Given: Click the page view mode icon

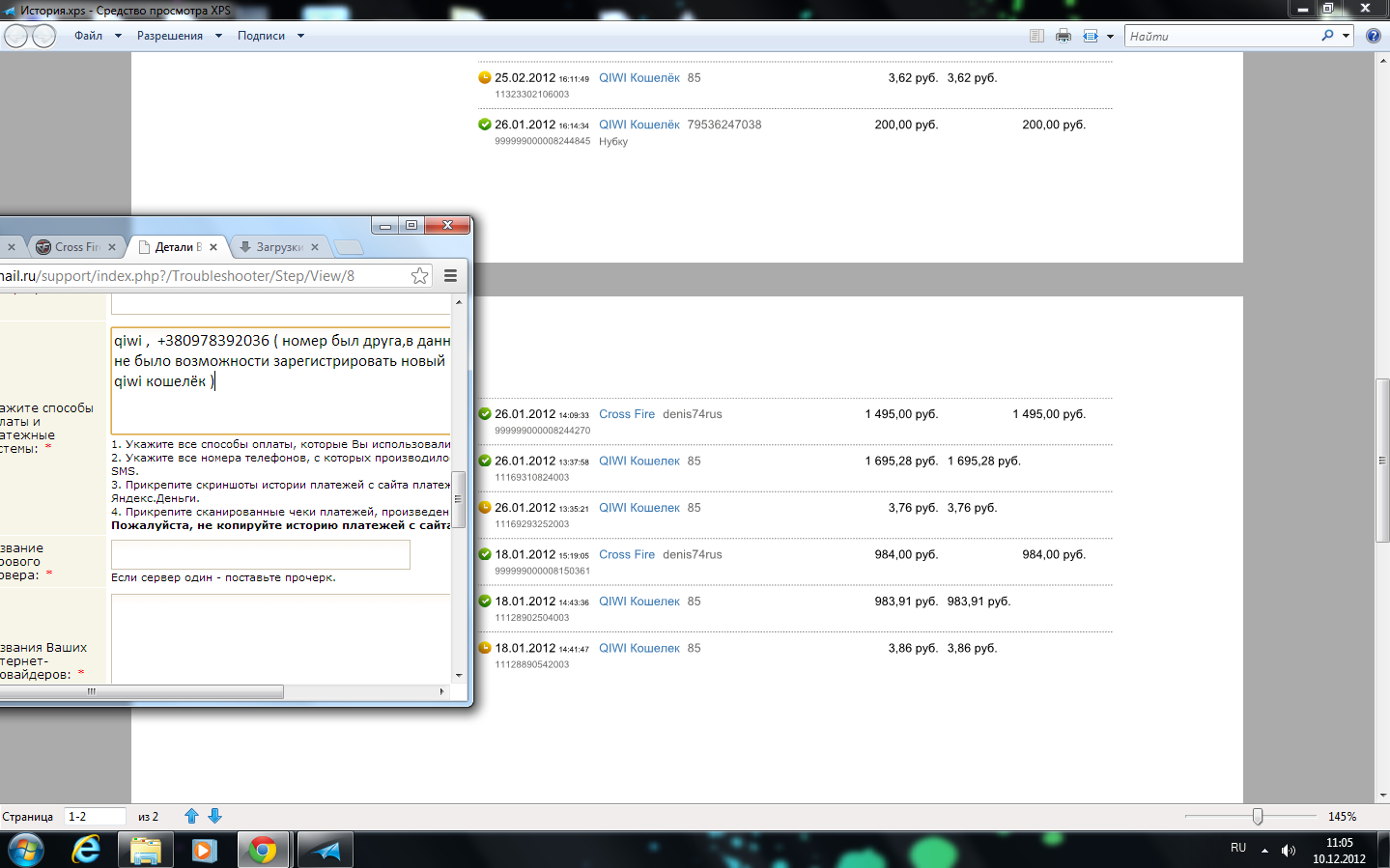Looking at the screenshot, I should pos(1091,36).
